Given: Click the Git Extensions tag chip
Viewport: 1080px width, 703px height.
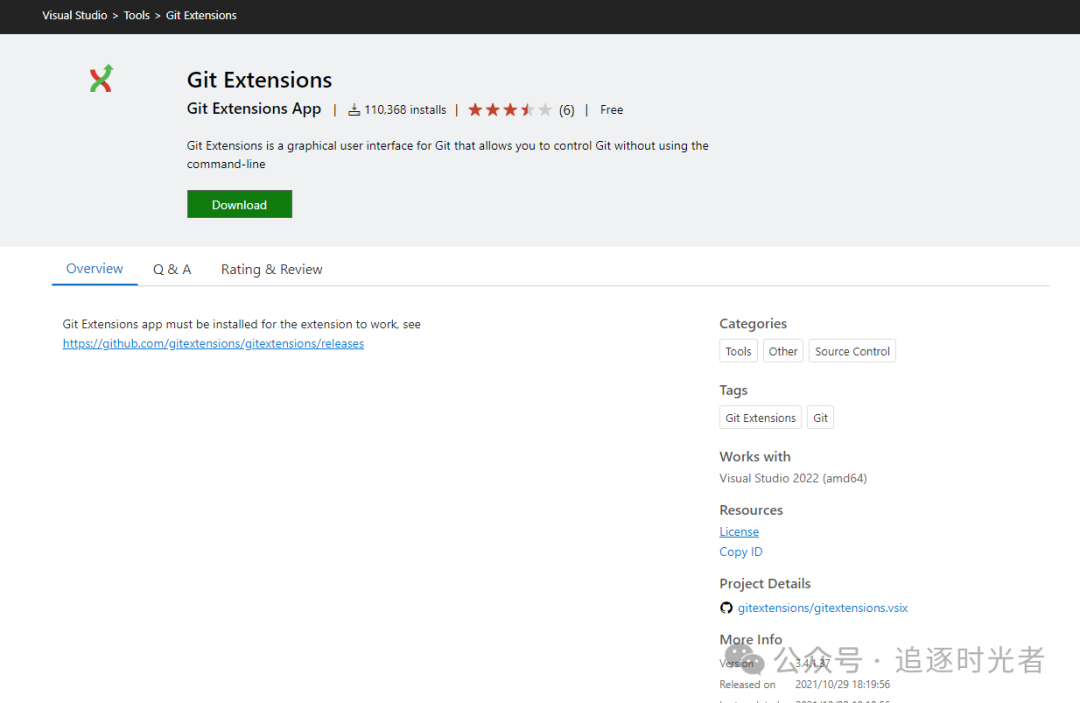Looking at the screenshot, I should click(x=760, y=418).
